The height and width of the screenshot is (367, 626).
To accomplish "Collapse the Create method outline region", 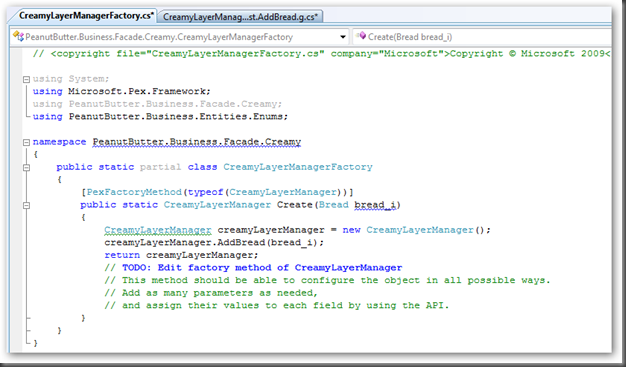I will 26,205.
